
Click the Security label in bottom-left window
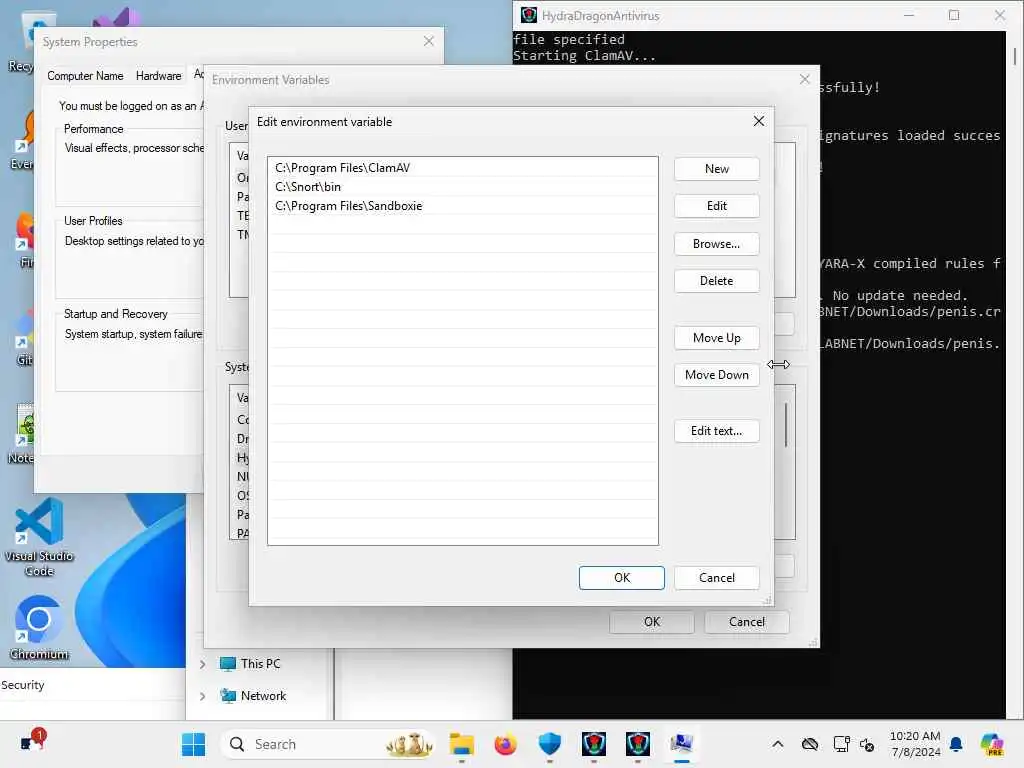point(23,685)
